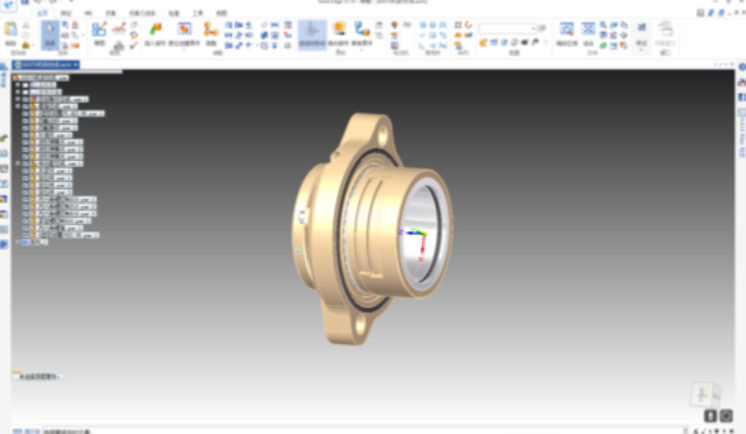Click the Assemble command icon
Viewport: 746px width, 434px height.
[211, 32]
